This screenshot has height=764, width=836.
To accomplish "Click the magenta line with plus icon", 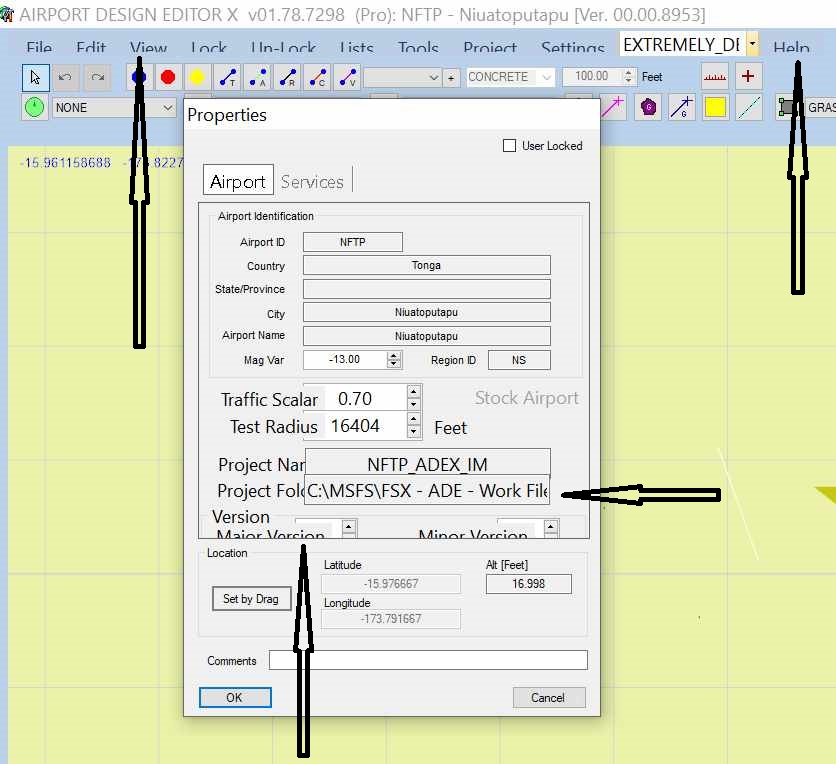I will [x=613, y=108].
